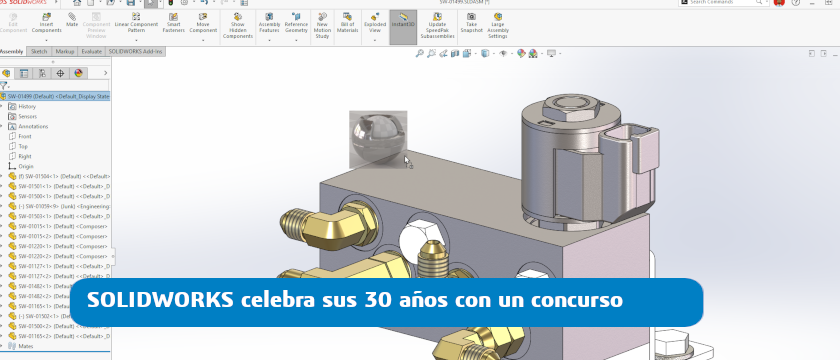Viewport: 840px width, 360px height.
Task: Click the Apply Scene icon
Action: pos(532,54)
